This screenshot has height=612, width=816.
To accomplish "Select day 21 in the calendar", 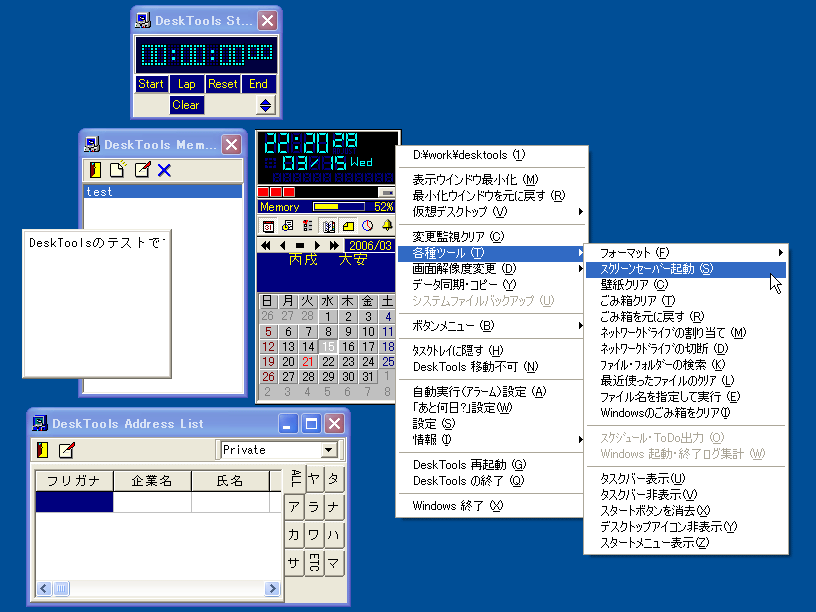I will pyautogui.click(x=308, y=362).
